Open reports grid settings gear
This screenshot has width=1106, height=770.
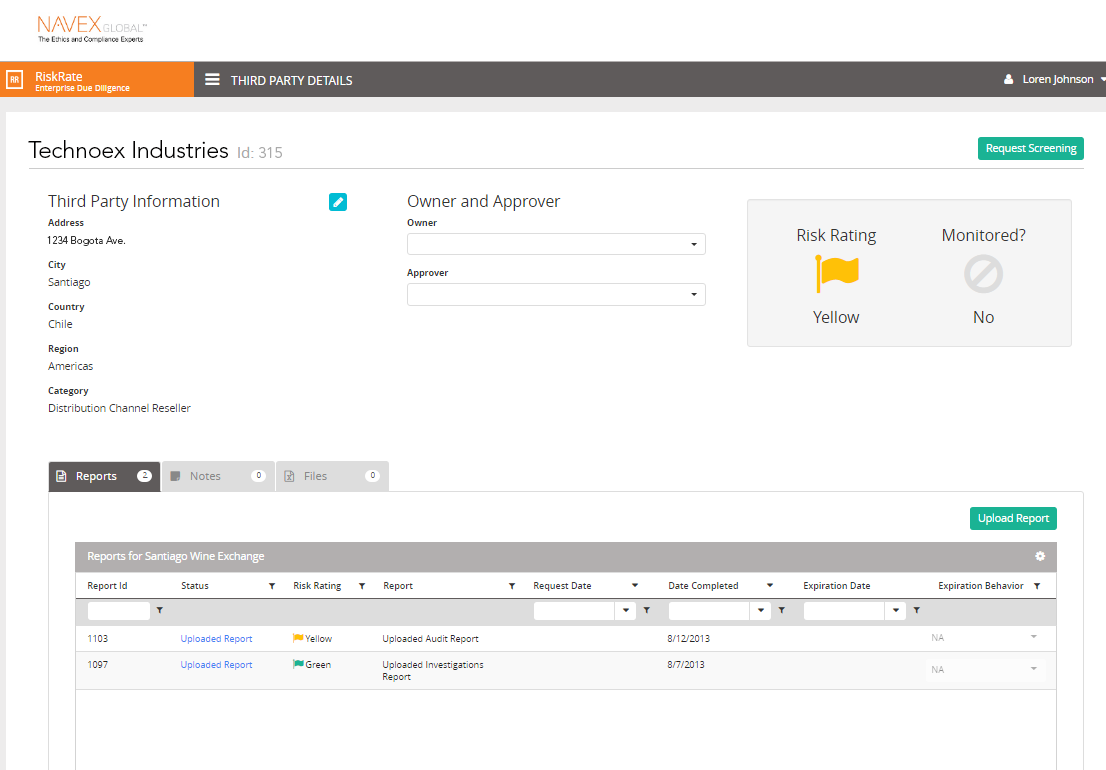coord(1040,557)
